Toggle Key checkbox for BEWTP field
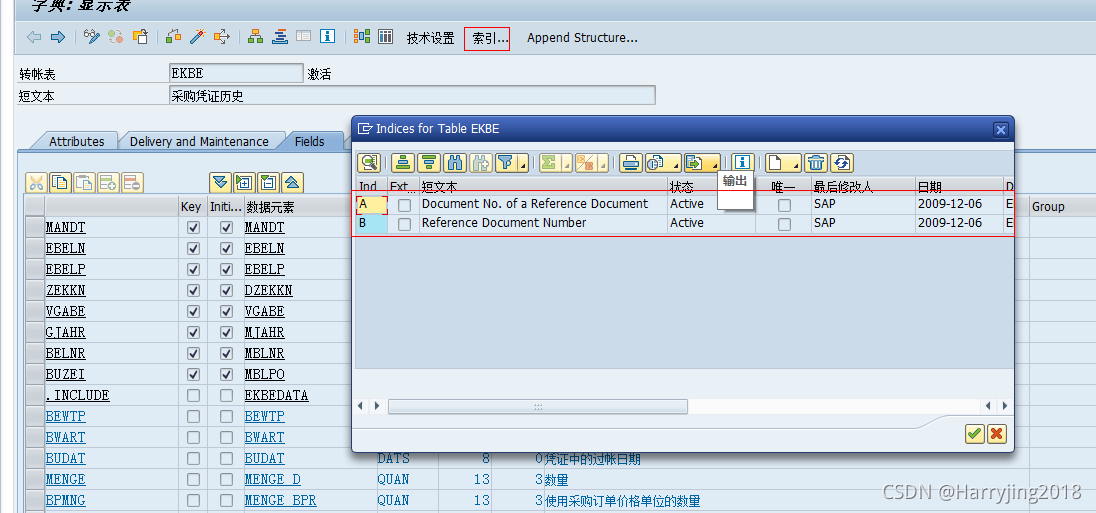This screenshot has width=1096, height=513. point(194,417)
